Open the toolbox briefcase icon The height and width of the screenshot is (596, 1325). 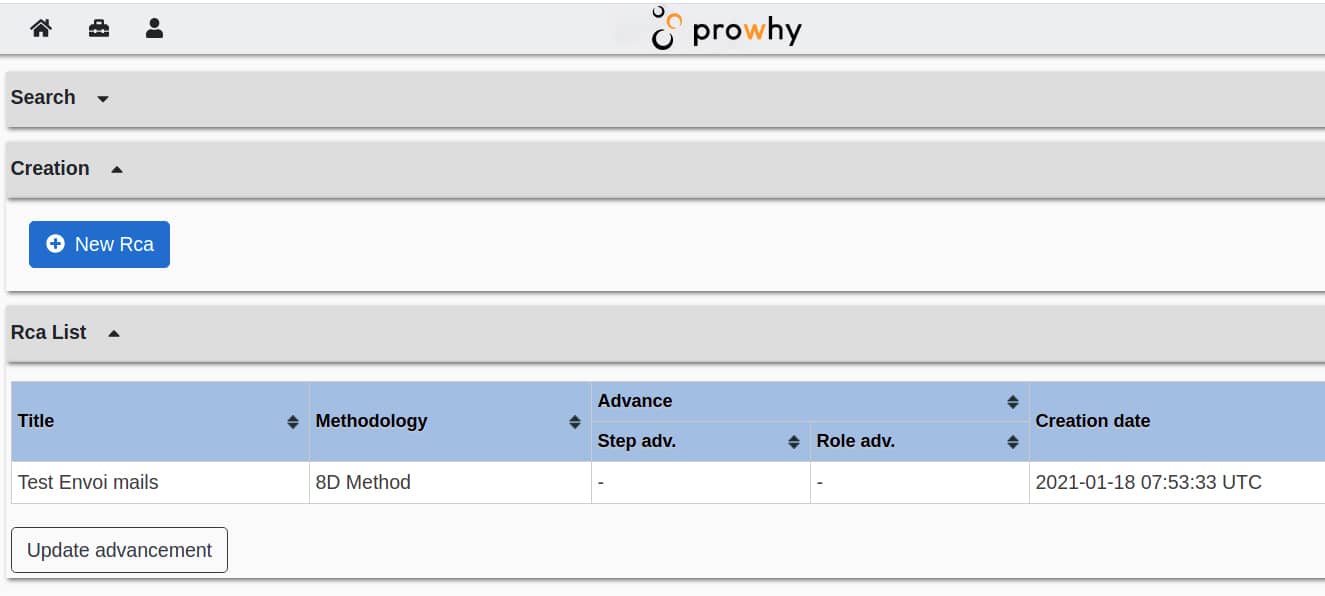(x=99, y=29)
